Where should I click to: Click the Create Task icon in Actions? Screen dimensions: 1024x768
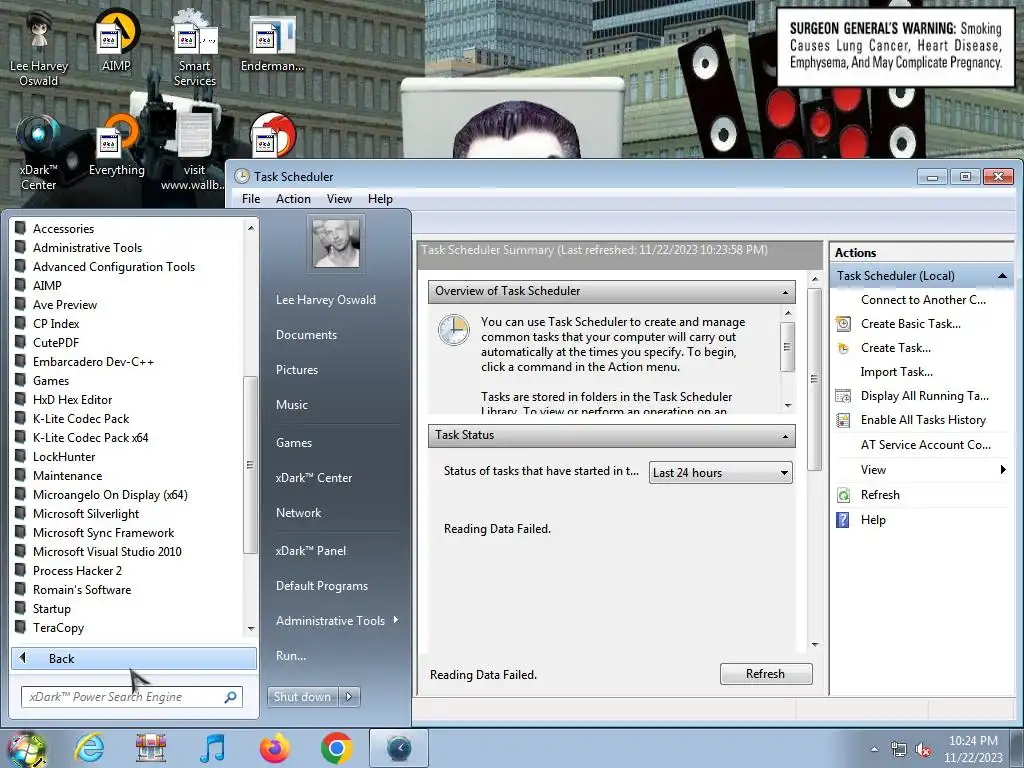click(843, 348)
